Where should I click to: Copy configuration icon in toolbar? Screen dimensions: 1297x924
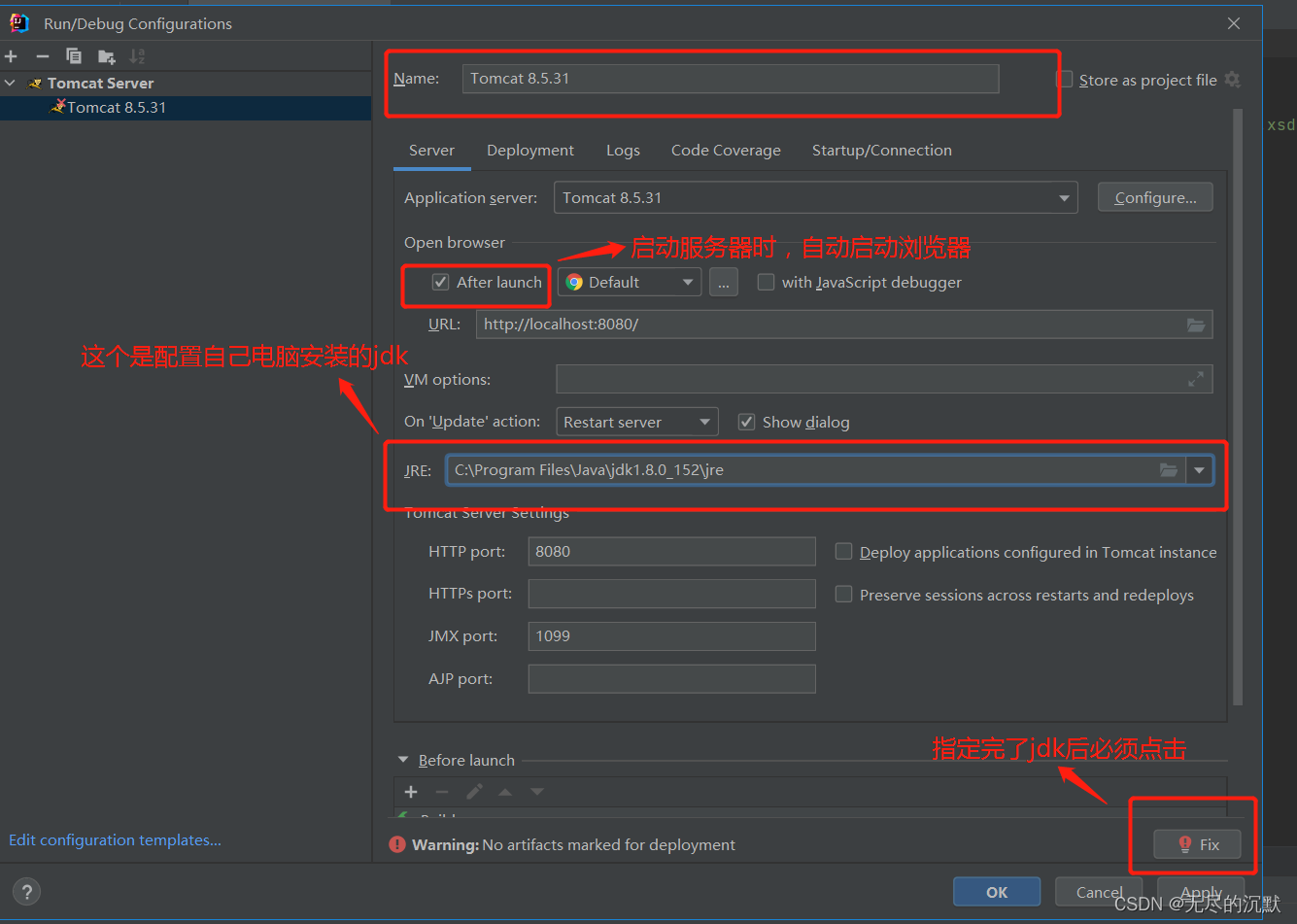(74, 56)
